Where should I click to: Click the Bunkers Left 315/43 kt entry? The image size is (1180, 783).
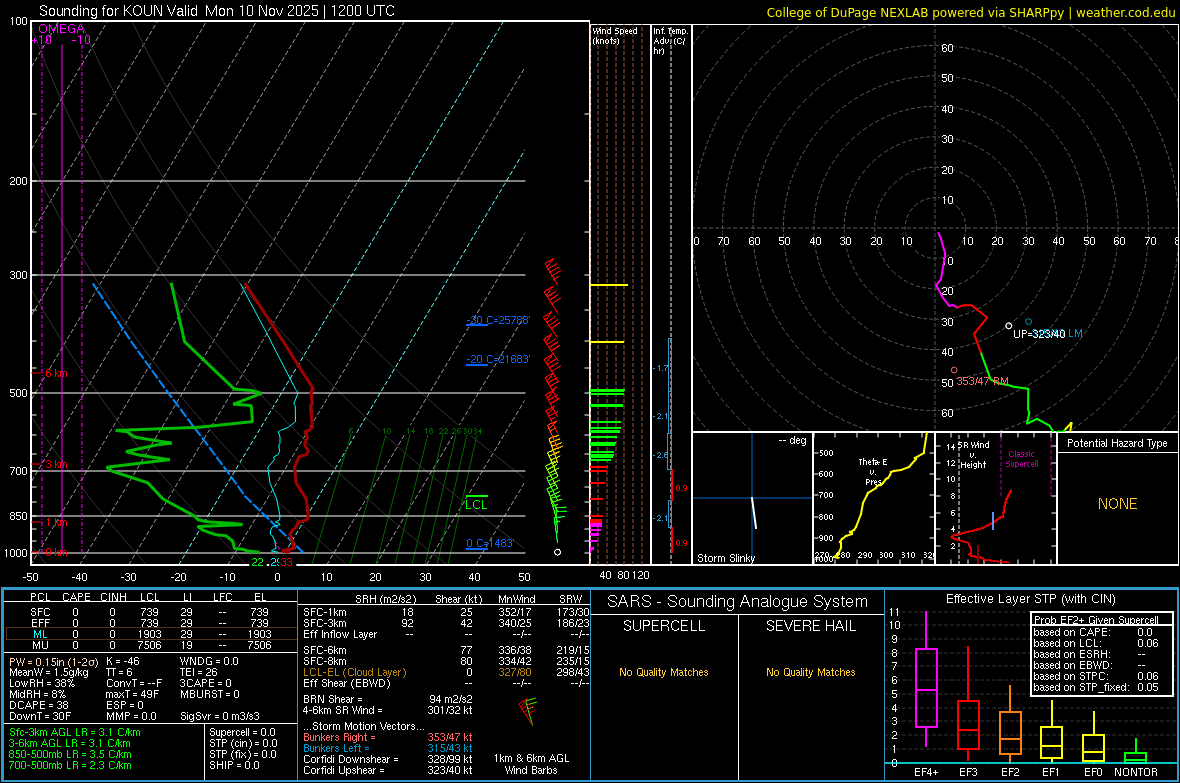point(388,748)
